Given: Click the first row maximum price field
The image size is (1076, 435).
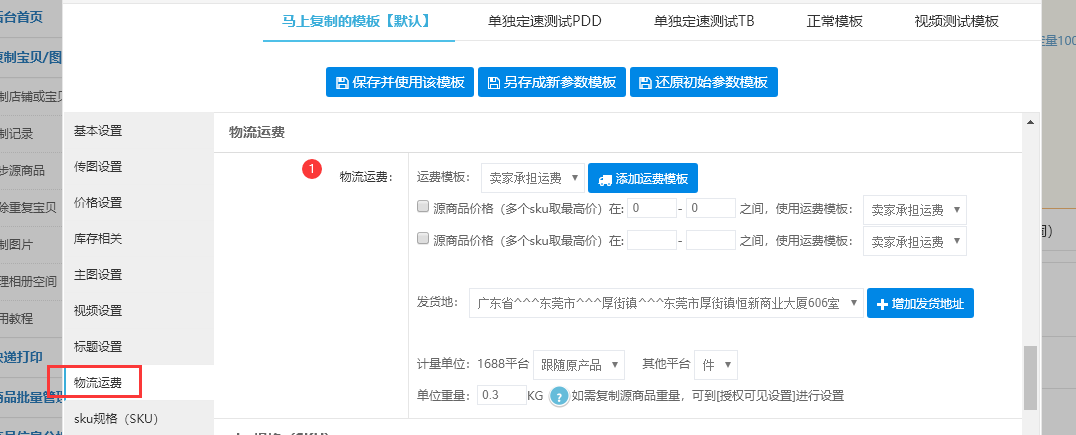Looking at the screenshot, I should (711, 208).
